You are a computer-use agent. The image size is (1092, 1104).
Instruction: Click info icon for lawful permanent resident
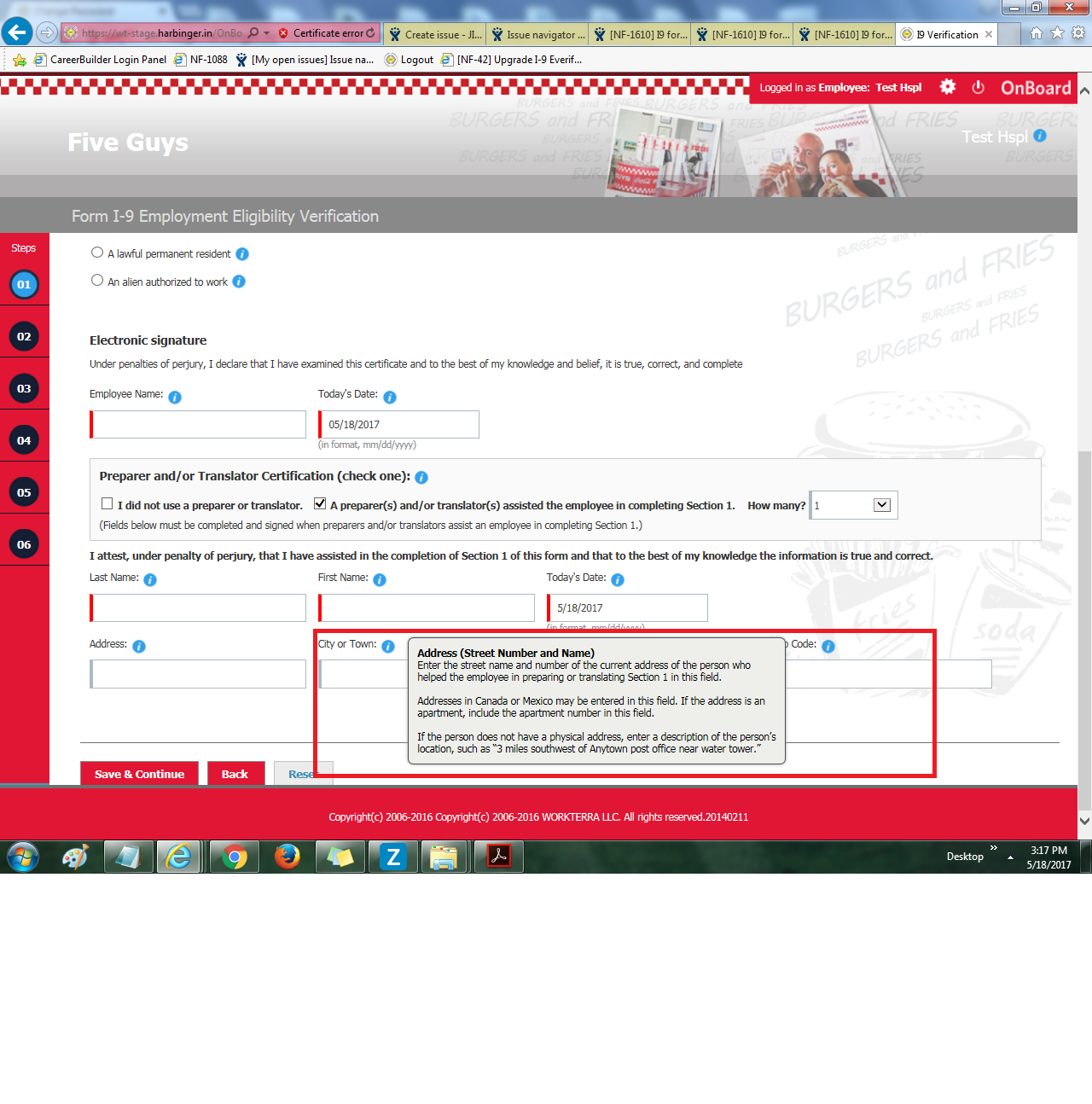tap(242, 254)
